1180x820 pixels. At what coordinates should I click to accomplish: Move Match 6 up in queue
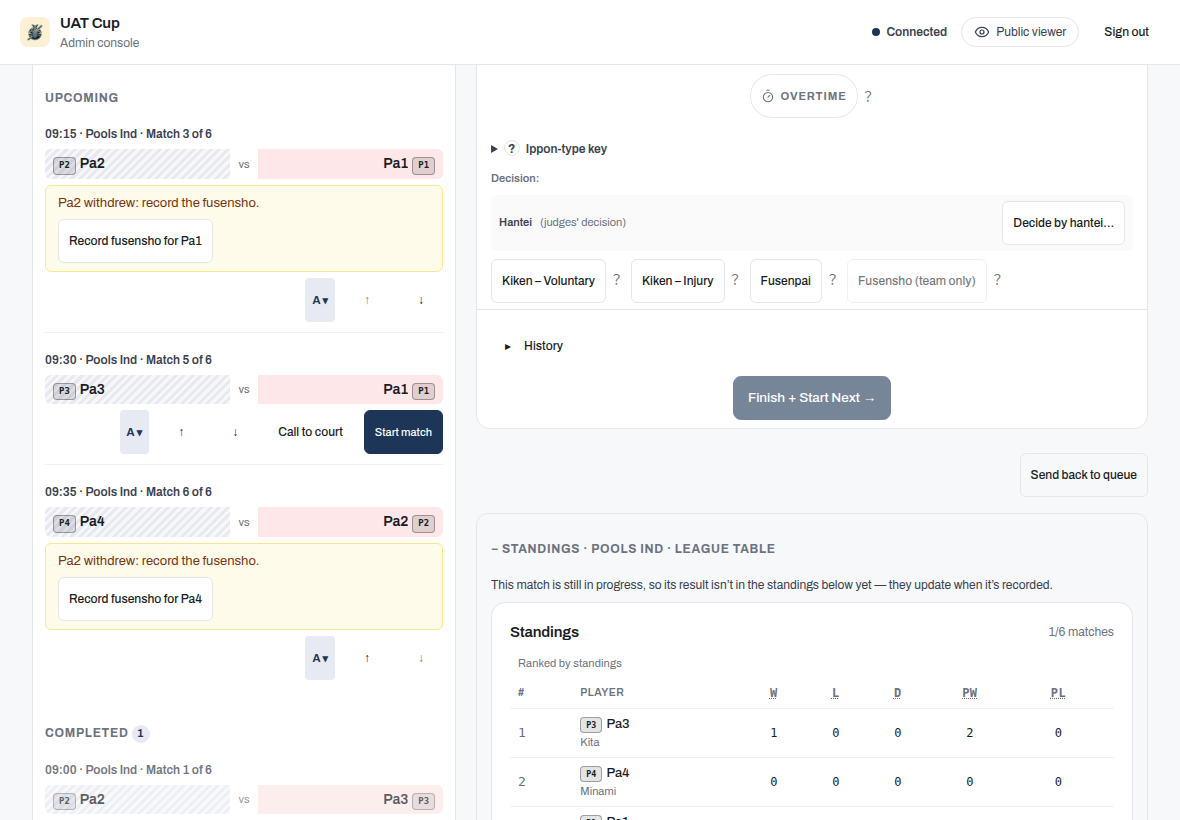[367, 658]
